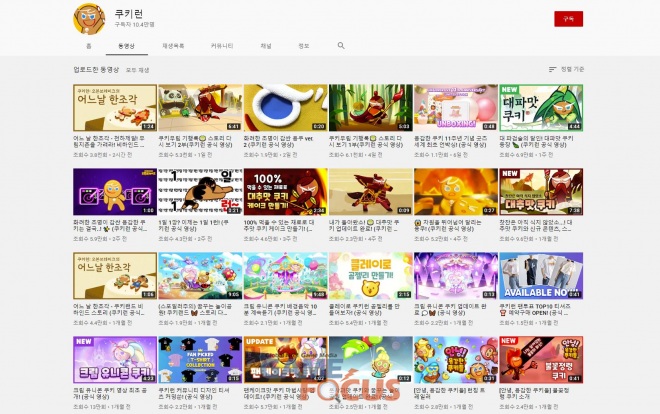
Task: Click the 쿠키런 channel name
Action: [129, 14]
